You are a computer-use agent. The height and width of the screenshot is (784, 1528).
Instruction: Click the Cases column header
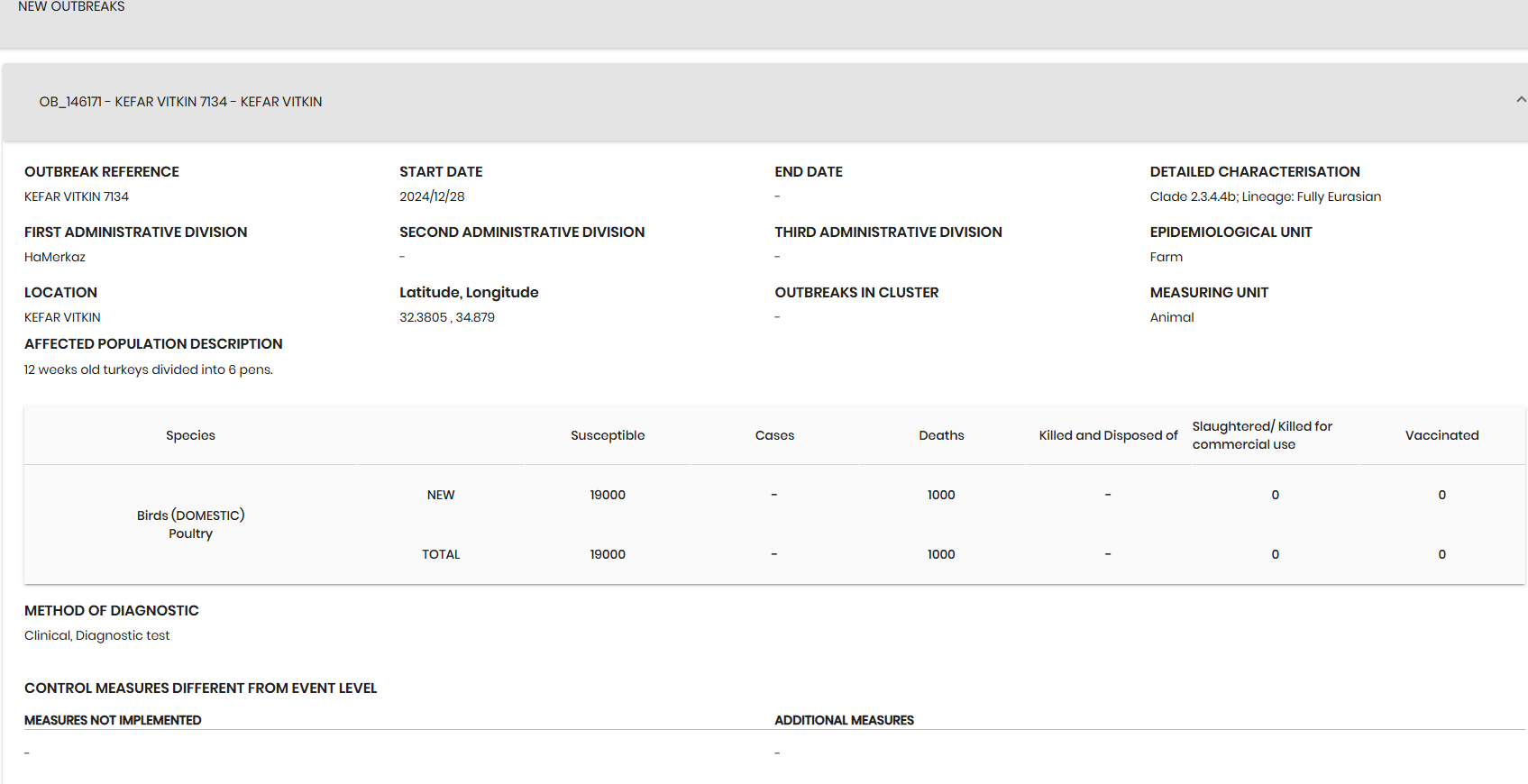(774, 435)
